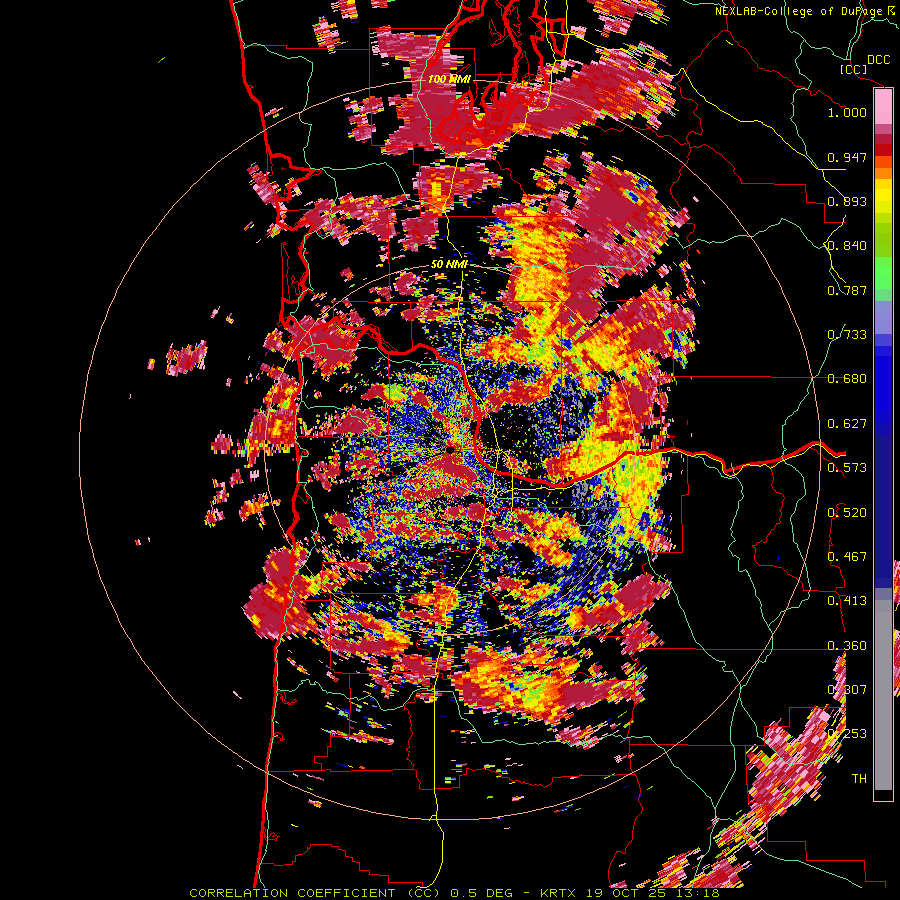Pick the bright green color bar segment
900x900 pixels.
point(883,273)
